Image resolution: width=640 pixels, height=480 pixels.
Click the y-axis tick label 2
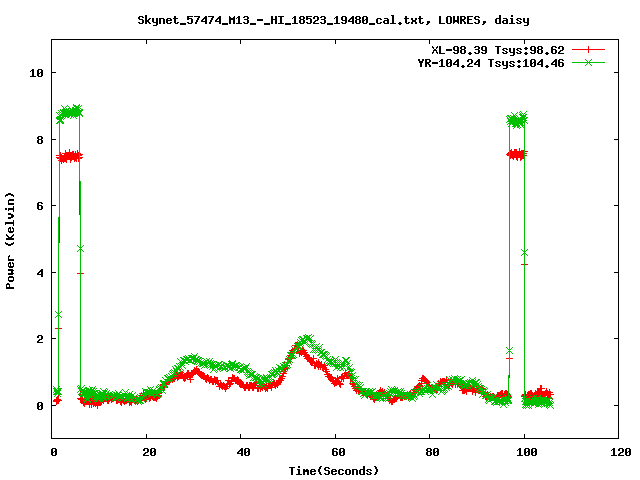40,339
